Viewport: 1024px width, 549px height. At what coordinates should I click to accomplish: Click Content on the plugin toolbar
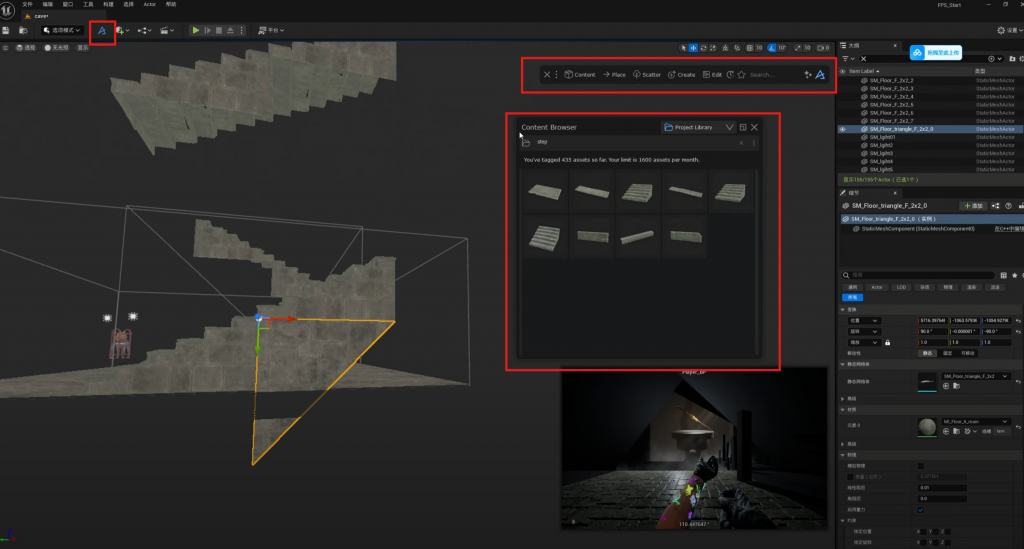(x=580, y=74)
